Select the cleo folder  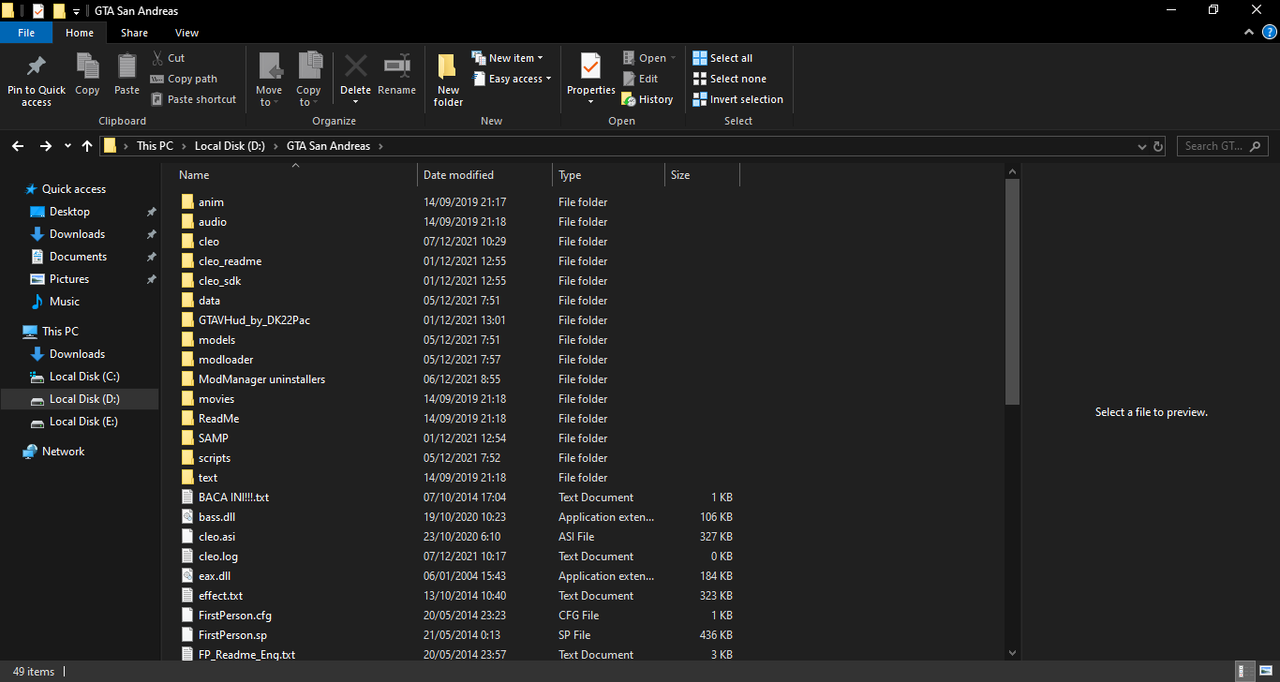click(208, 241)
